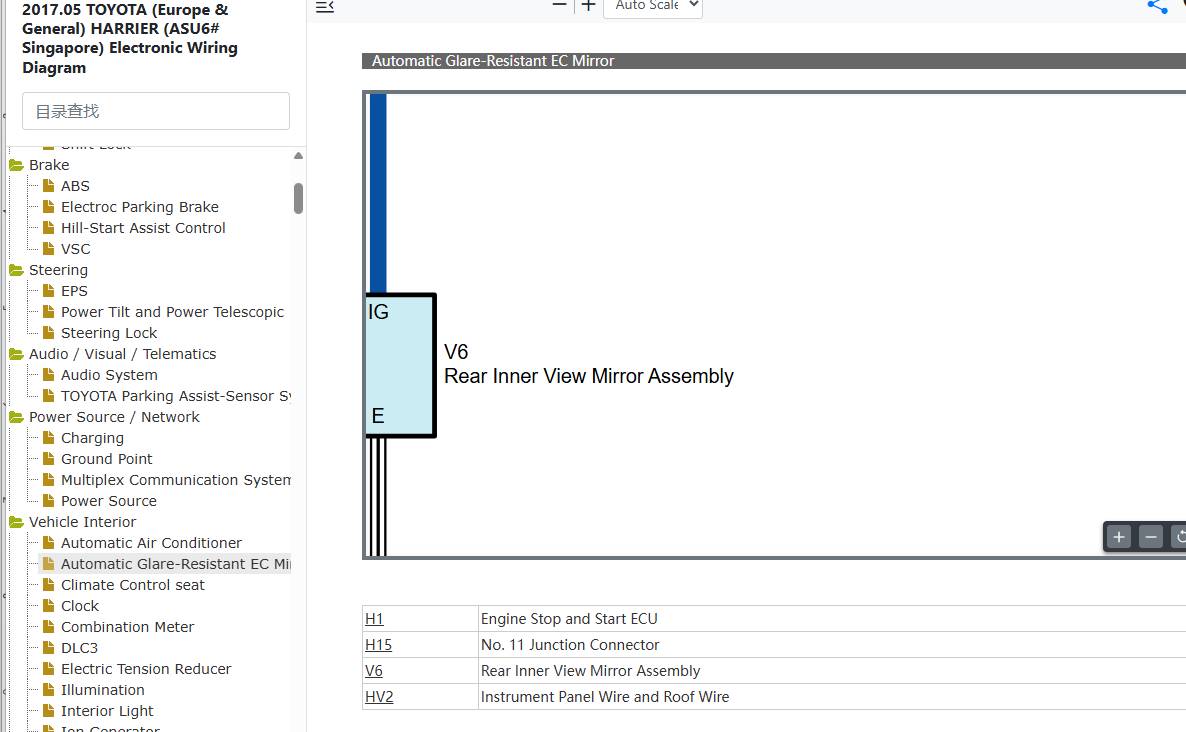1186x732 pixels.
Task: Open the V6 connector link
Action: [374, 671]
